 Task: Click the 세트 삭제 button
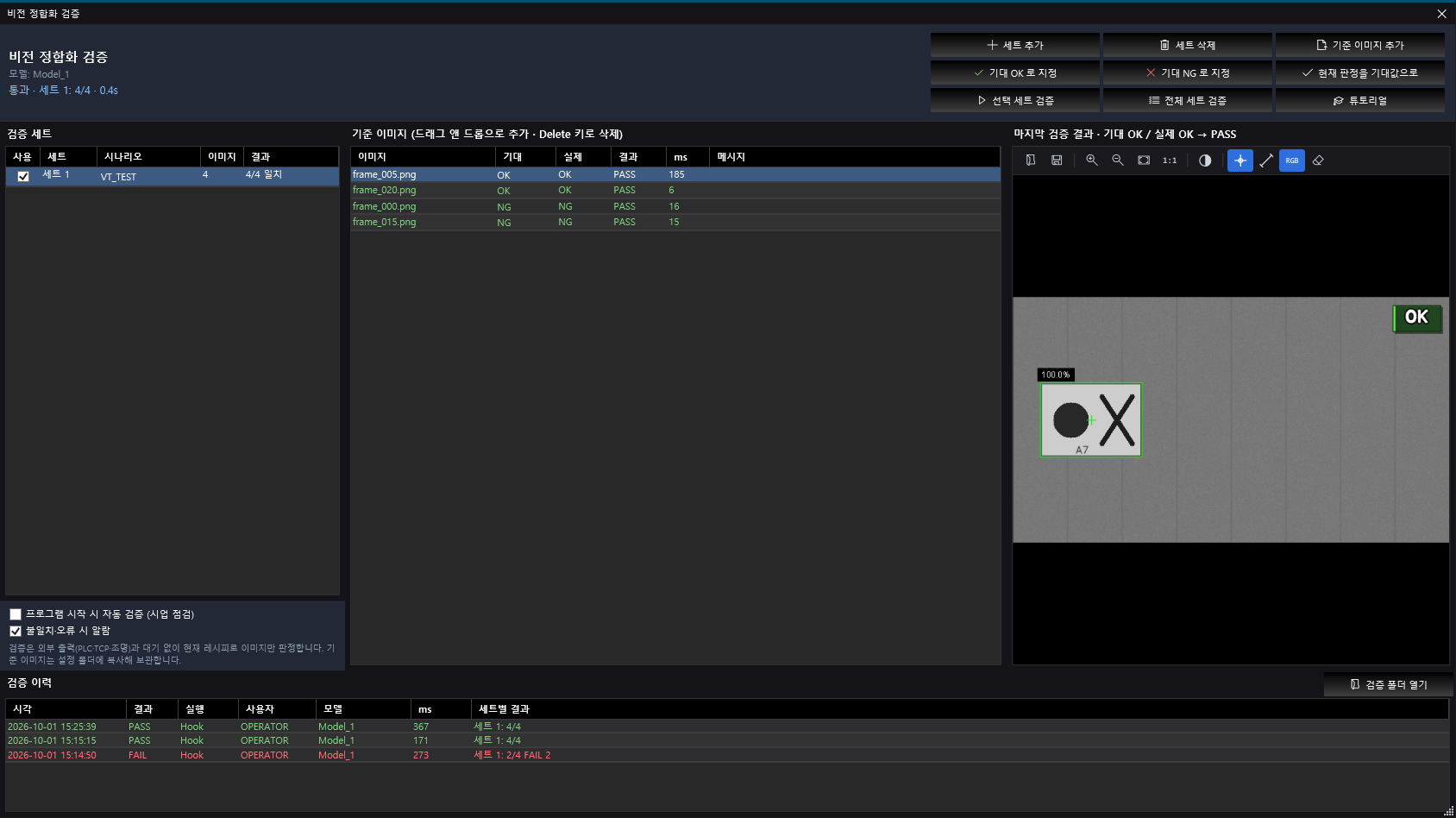pos(1188,46)
